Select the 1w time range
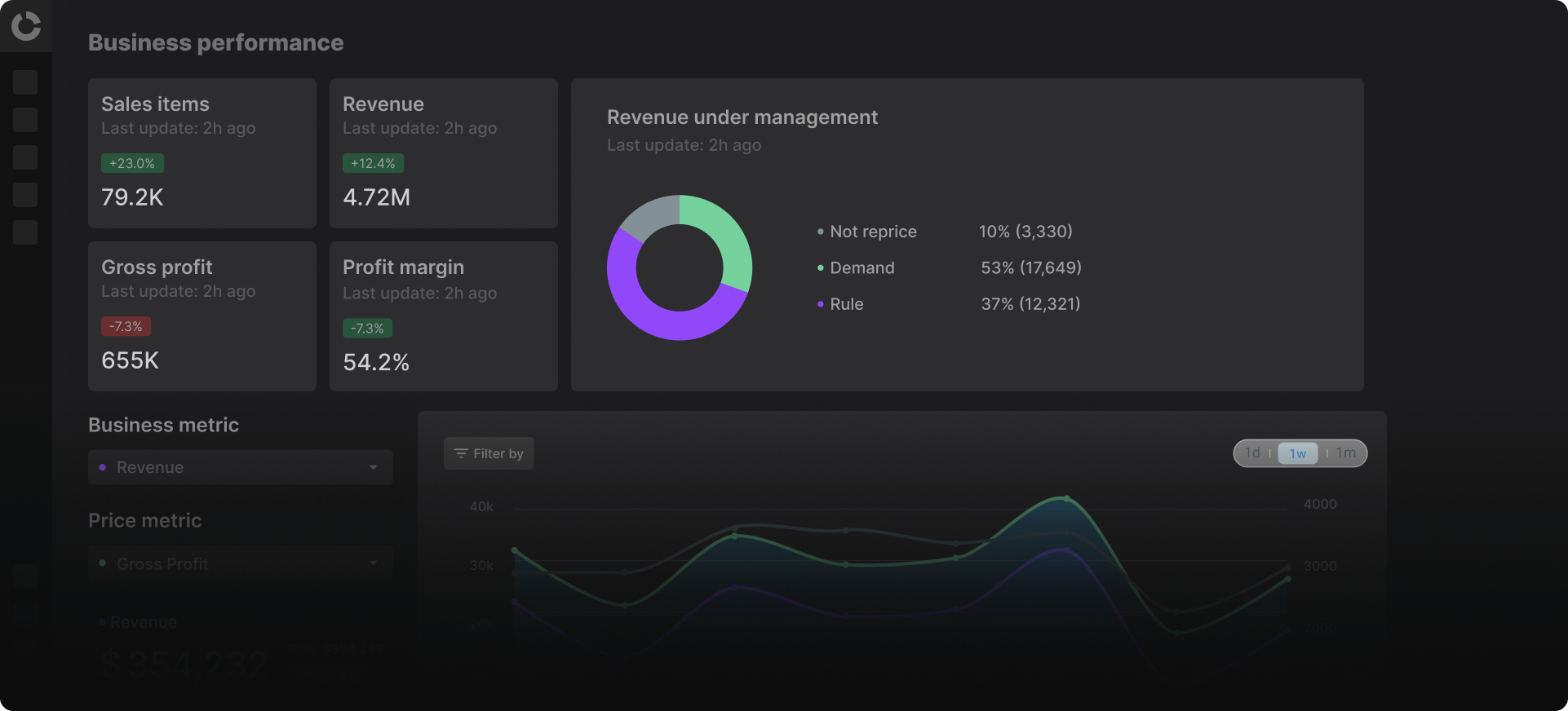1568x711 pixels. [x=1298, y=453]
